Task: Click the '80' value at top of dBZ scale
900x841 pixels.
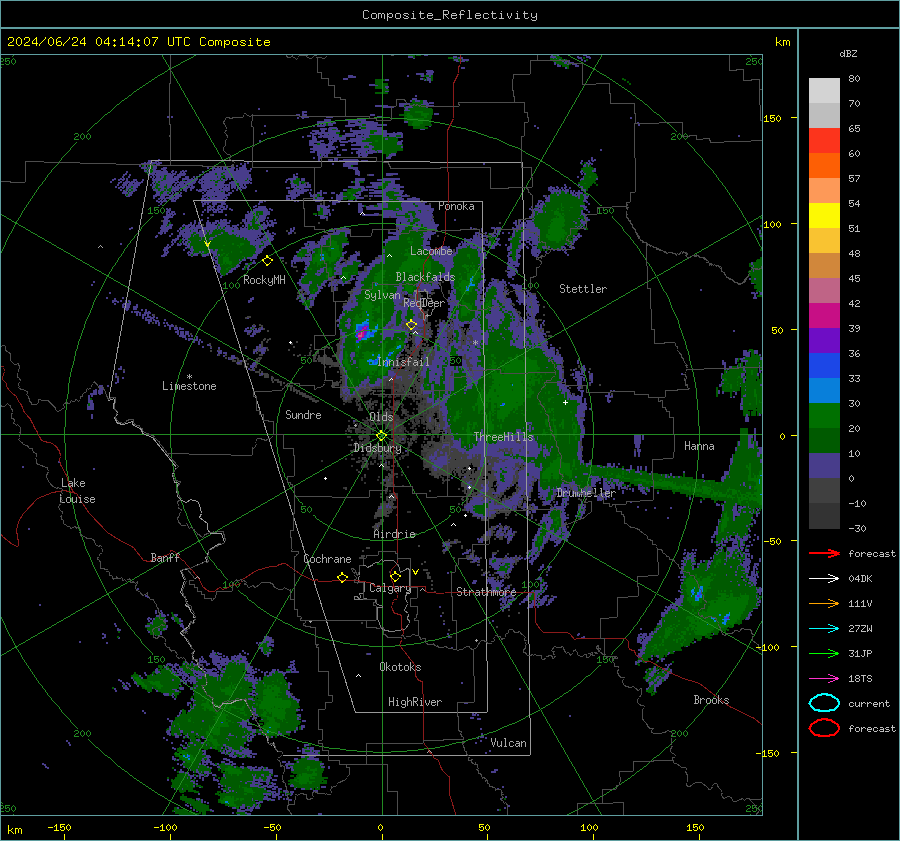Action: click(854, 79)
